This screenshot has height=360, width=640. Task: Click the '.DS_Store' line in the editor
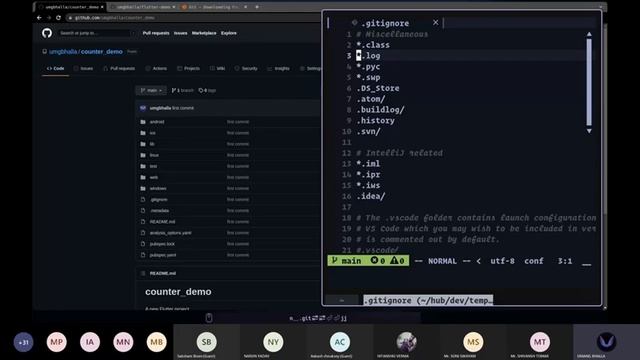[x=378, y=88]
